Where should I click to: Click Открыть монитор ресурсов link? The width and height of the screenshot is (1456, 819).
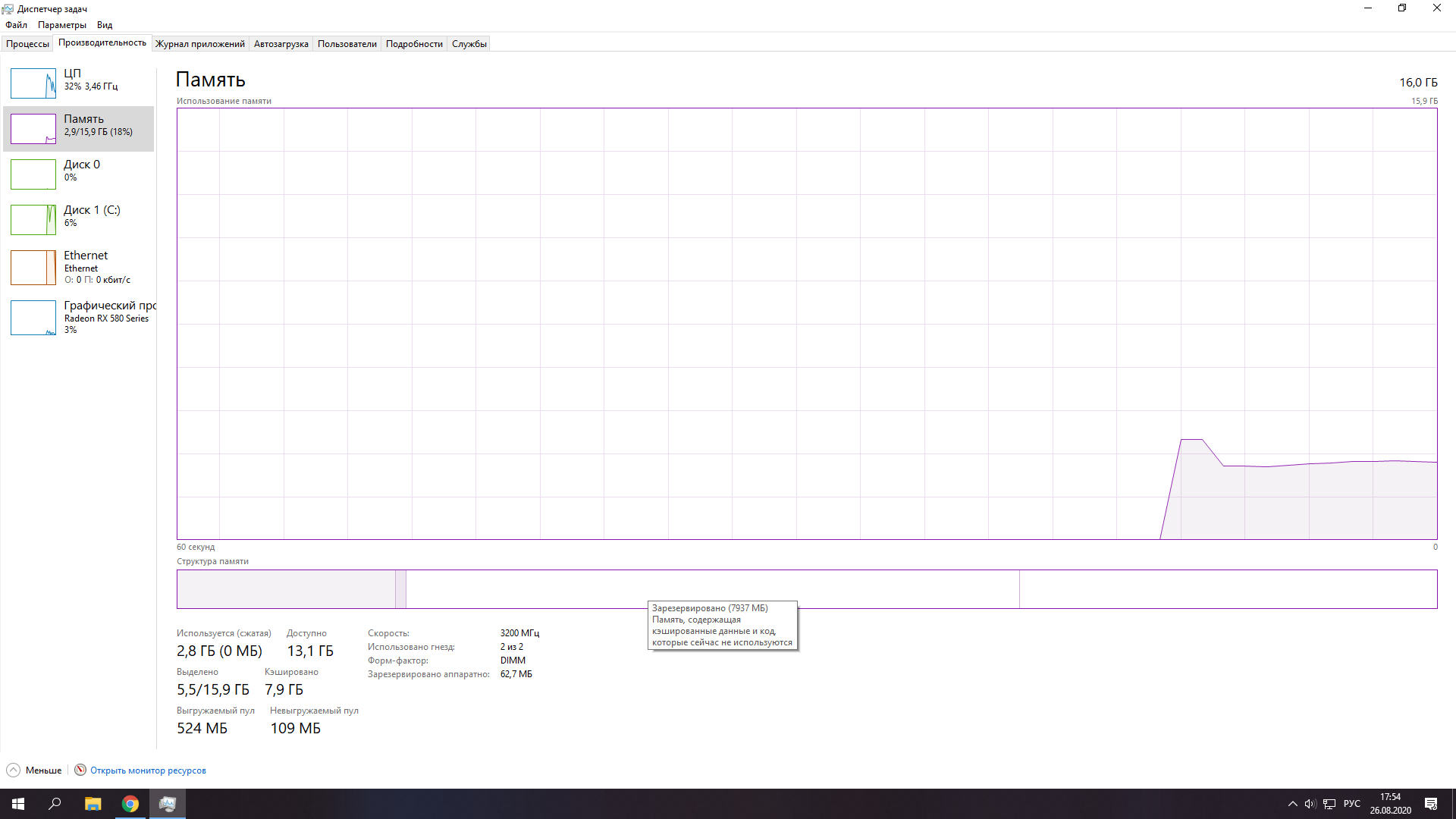(x=148, y=770)
